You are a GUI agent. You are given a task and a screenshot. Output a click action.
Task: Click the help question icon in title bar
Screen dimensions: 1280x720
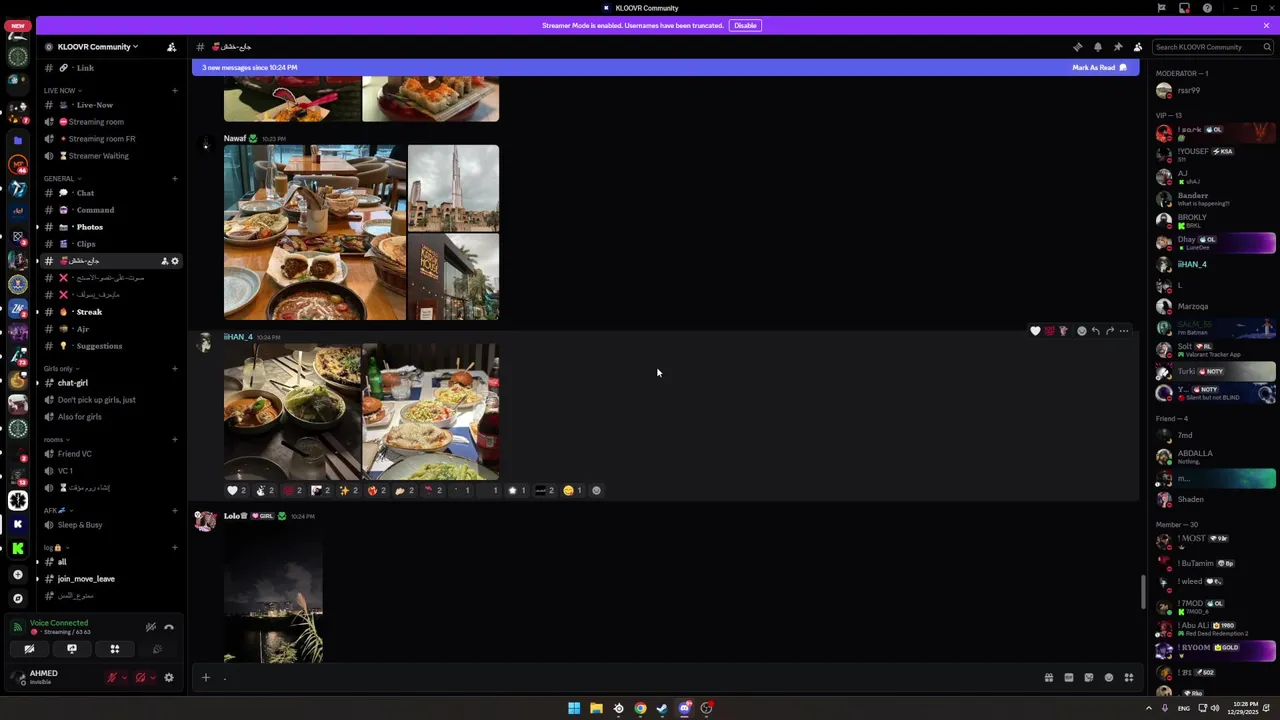coord(1207,8)
